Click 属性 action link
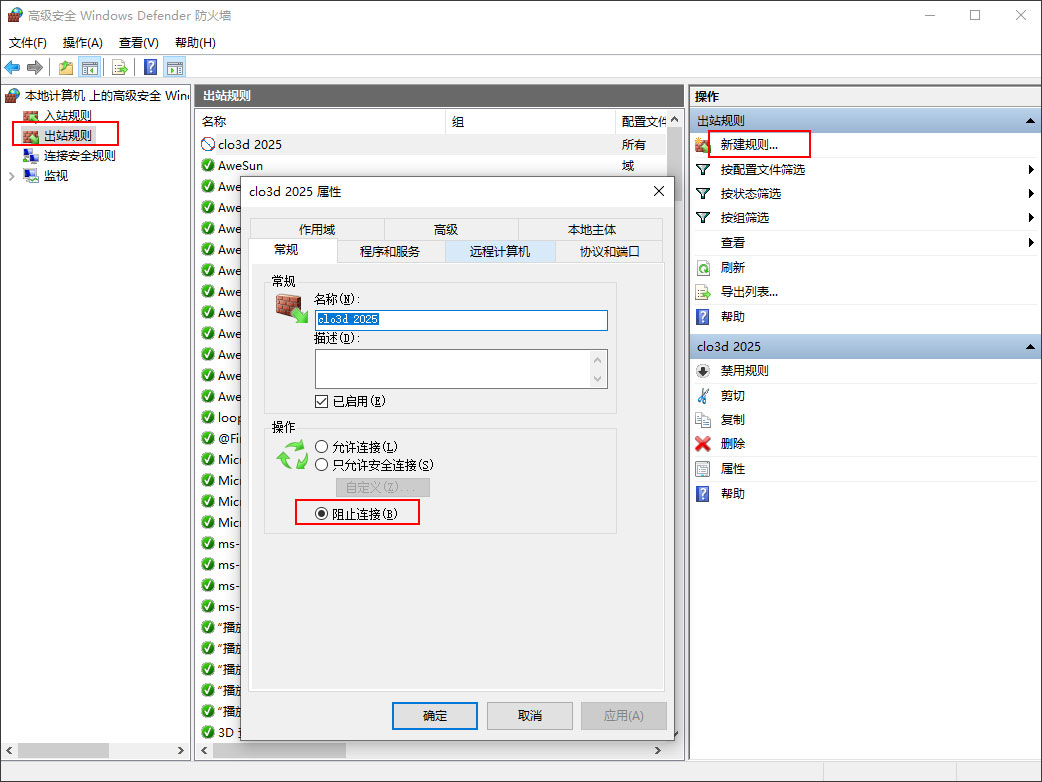This screenshot has height=782, width=1042. 732,469
